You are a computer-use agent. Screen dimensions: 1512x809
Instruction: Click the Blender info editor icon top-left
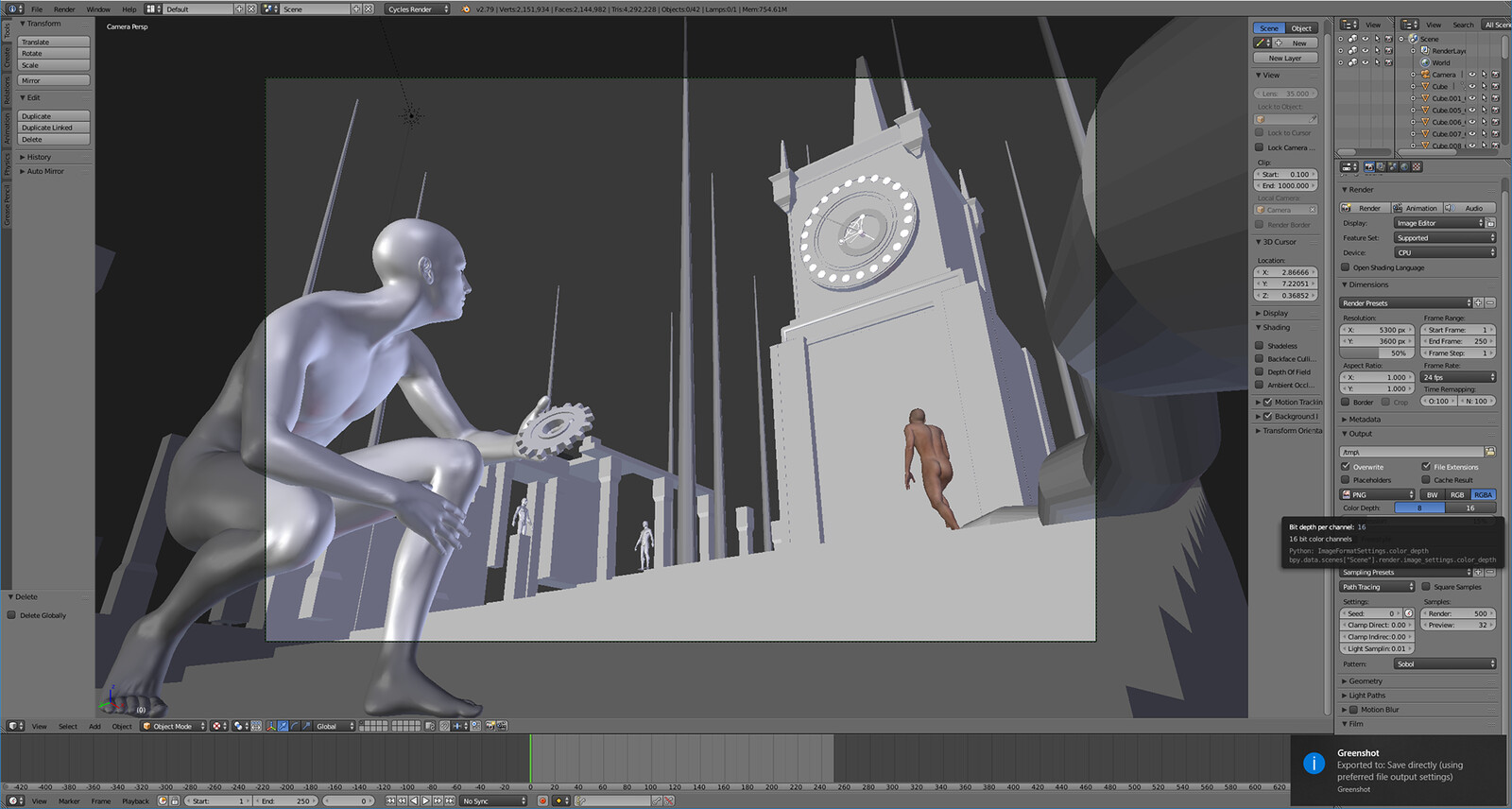[x=12, y=9]
